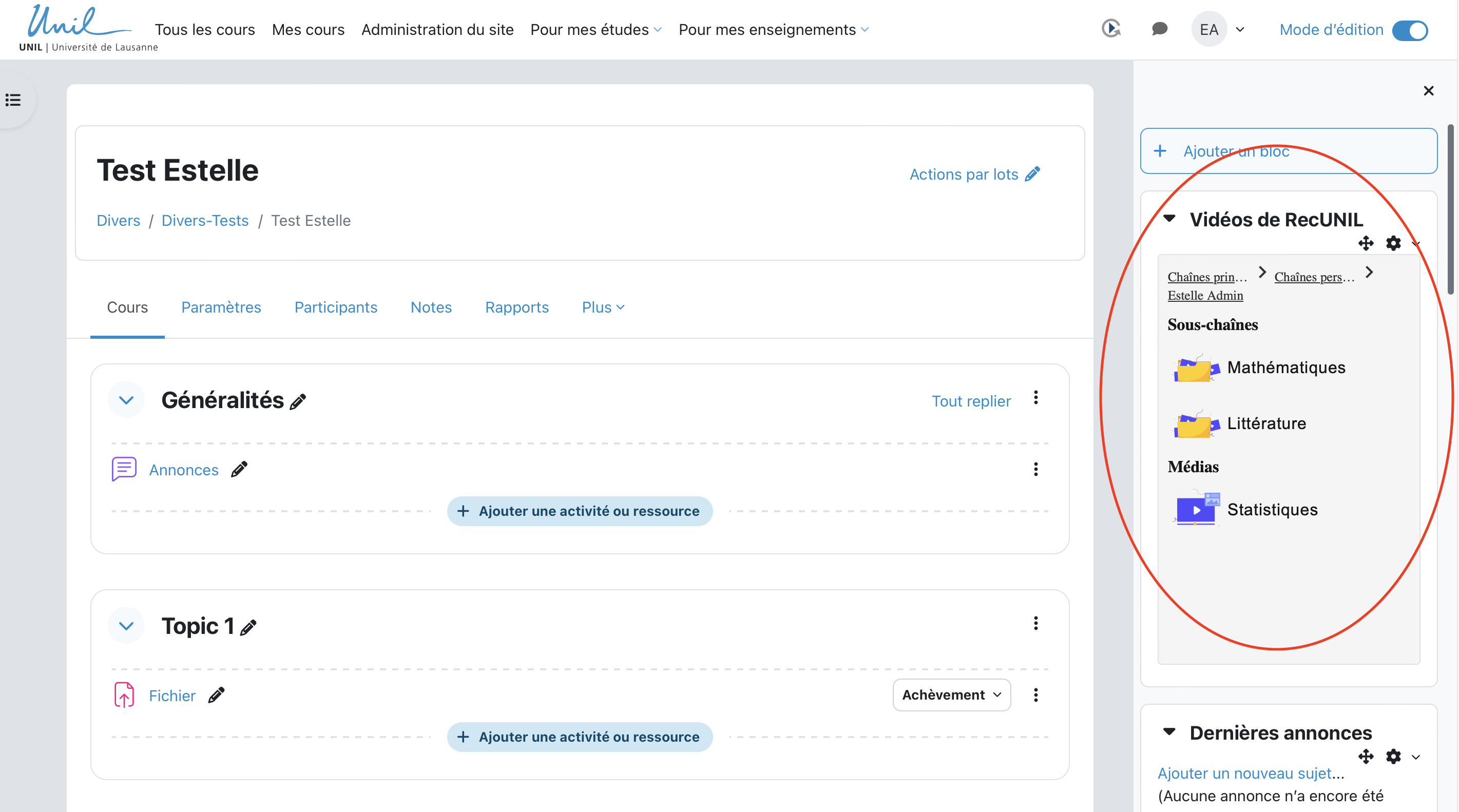Collapse the Vidéos de RecUNIL block triangle
Viewport: 1459px width, 812px height.
coord(1169,219)
